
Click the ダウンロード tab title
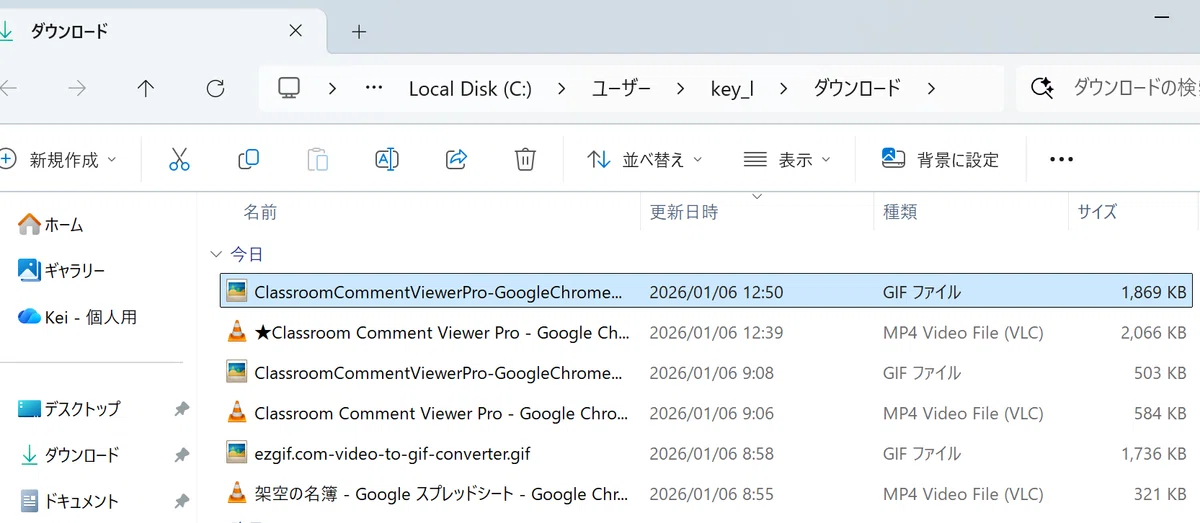(69, 31)
